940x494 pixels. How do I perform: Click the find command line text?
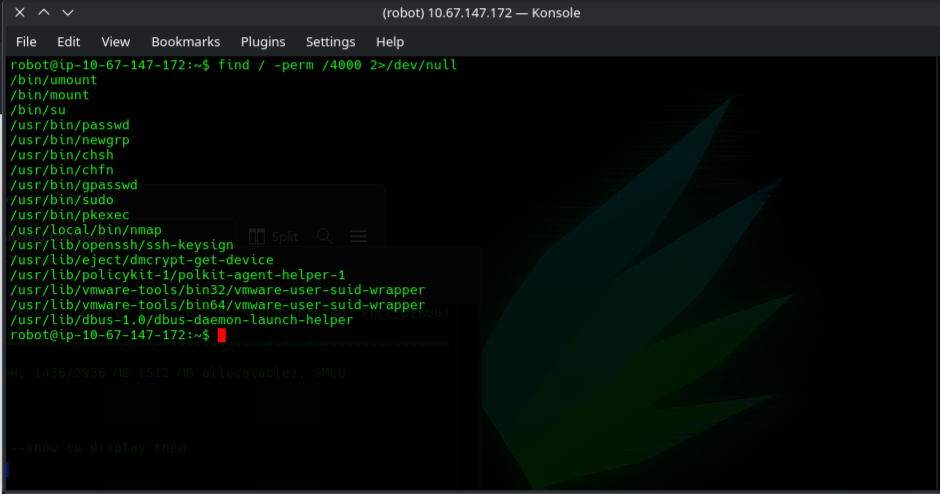[337, 65]
